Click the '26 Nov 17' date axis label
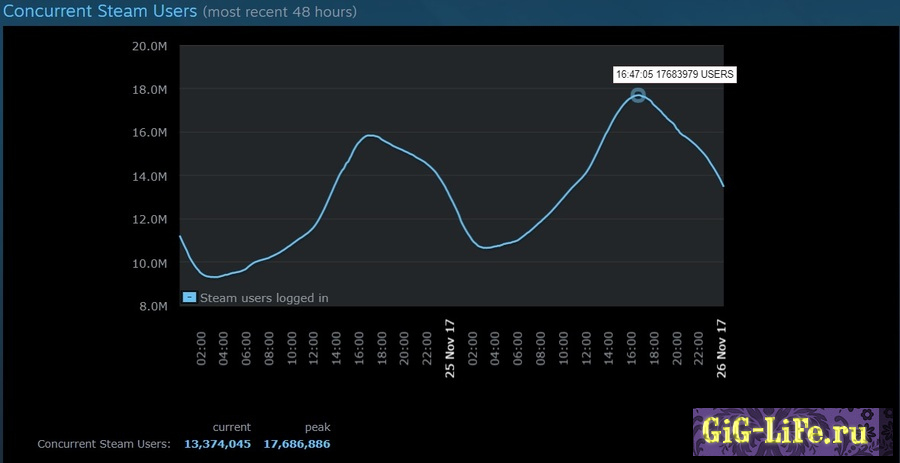Image resolution: width=900 pixels, height=463 pixels. click(722, 347)
